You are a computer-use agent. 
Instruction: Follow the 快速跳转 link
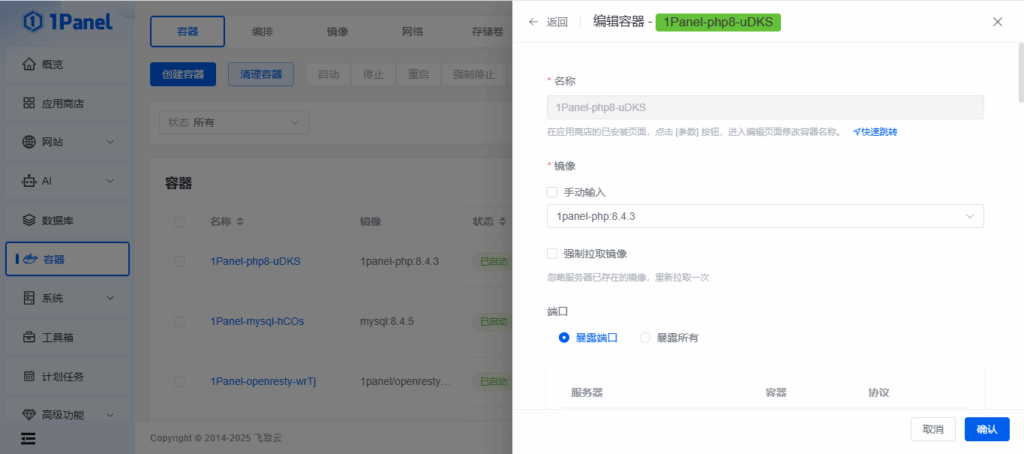[x=875, y=132]
